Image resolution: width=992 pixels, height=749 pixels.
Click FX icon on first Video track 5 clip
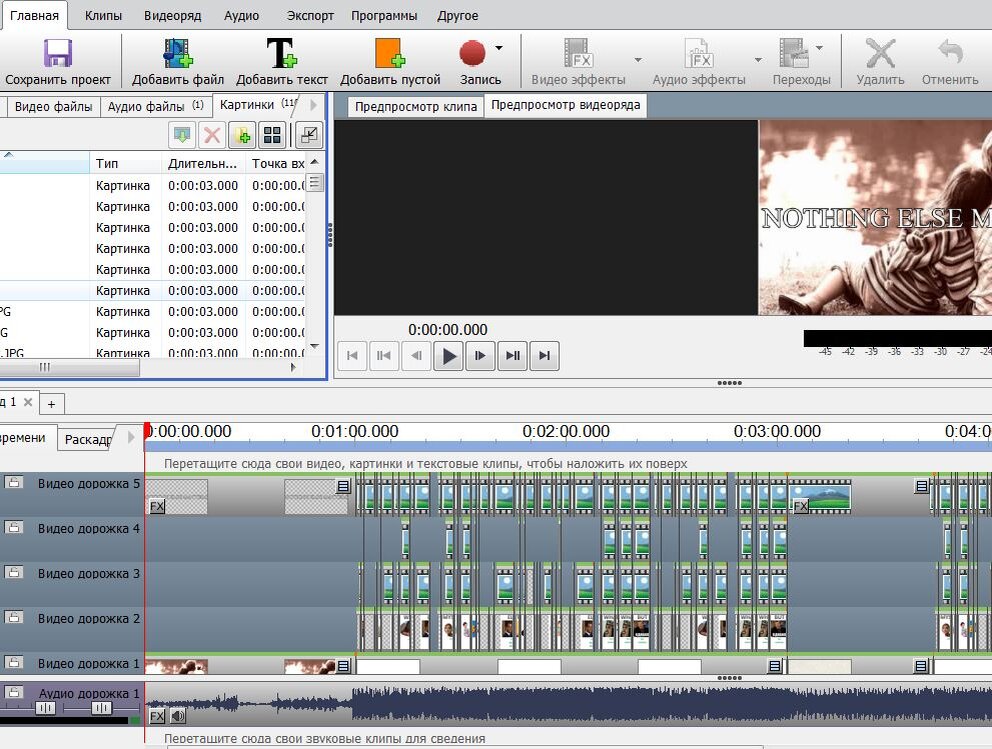click(157, 506)
